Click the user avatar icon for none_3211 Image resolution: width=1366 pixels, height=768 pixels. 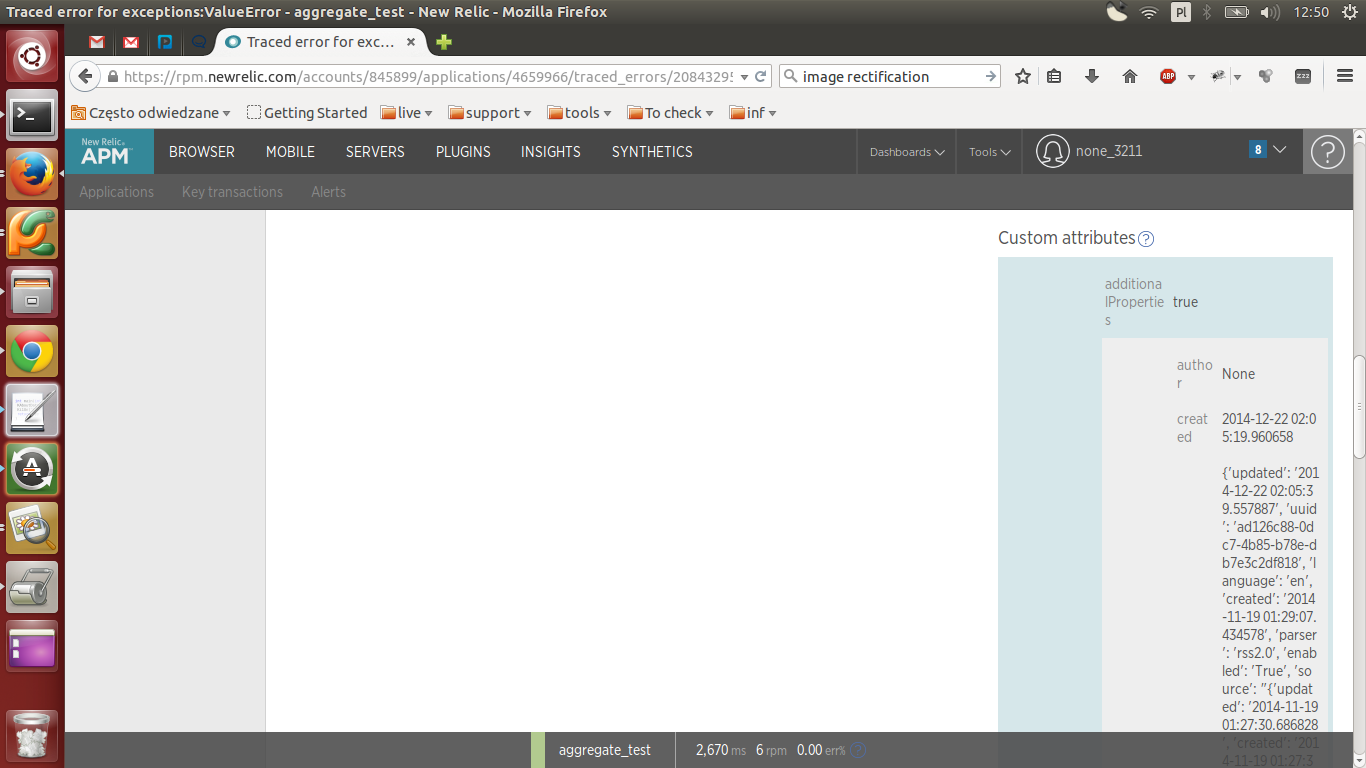[x=1052, y=152]
